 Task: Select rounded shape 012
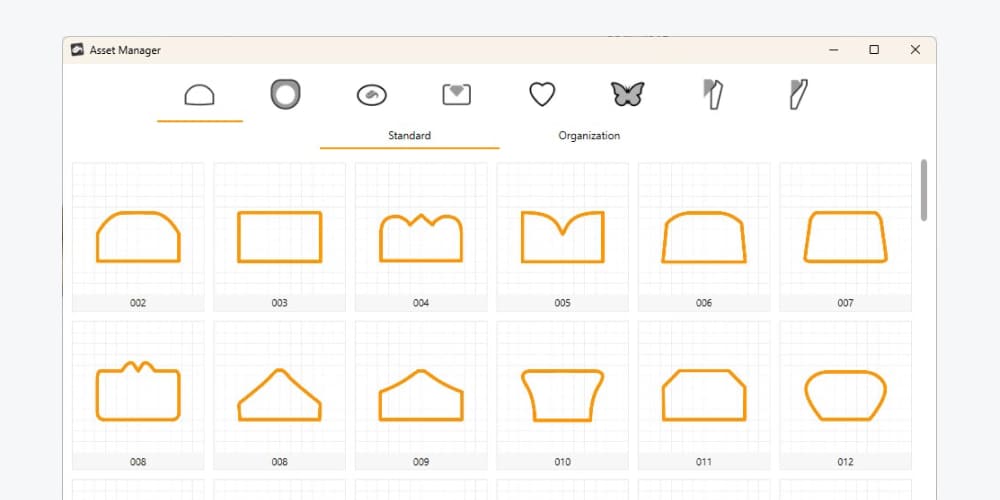coord(845,395)
